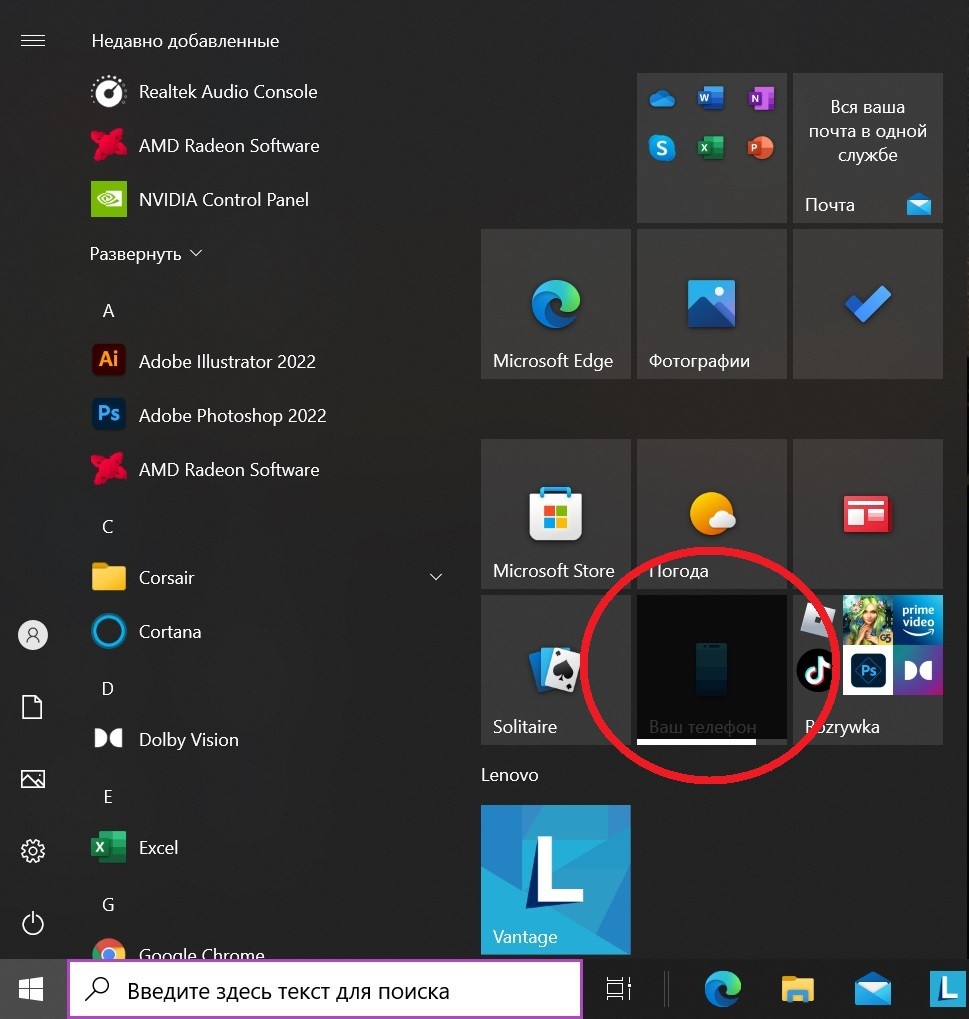Open the Фотографии tile
The height and width of the screenshot is (1019, 969).
point(712,304)
